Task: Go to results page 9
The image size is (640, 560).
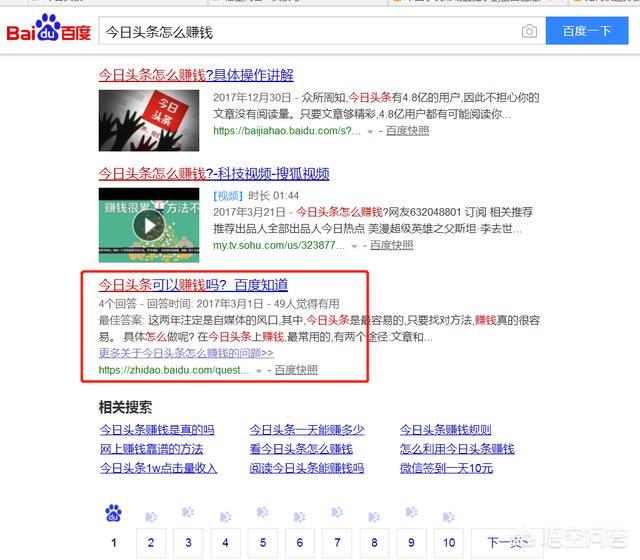Action: click(411, 543)
